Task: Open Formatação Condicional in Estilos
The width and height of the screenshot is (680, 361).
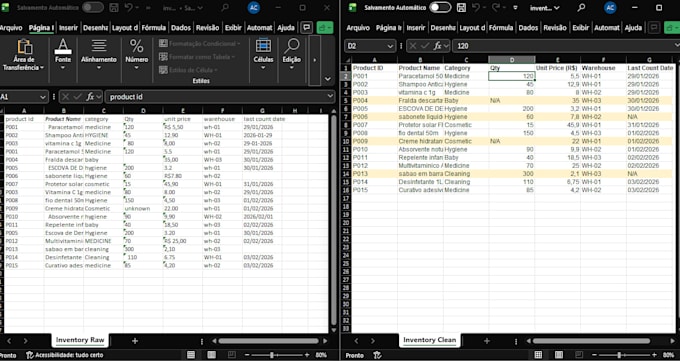Action: (x=200, y=43)
